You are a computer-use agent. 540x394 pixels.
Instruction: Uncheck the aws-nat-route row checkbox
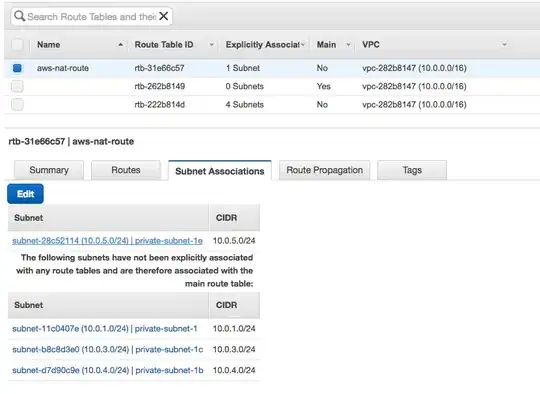(x=17, y=68)
